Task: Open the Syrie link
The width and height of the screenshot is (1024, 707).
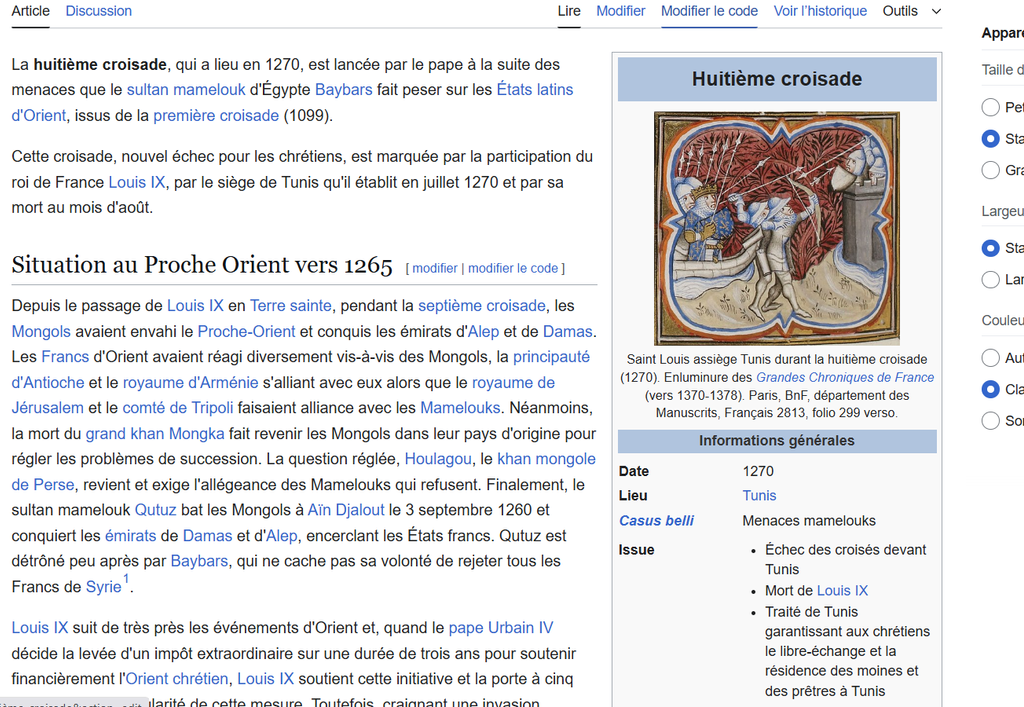Action: pyautogui.click(x=104, y=587)
